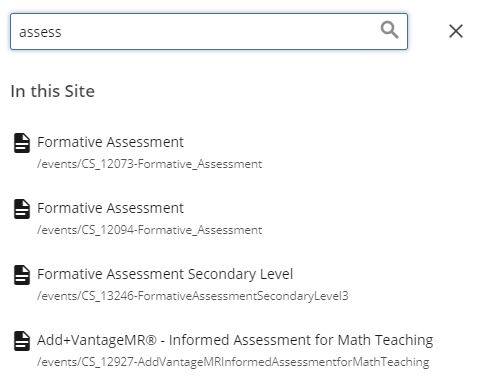Click path /events/CS_12073-Formative_Assessment

[x=150, y=164]
